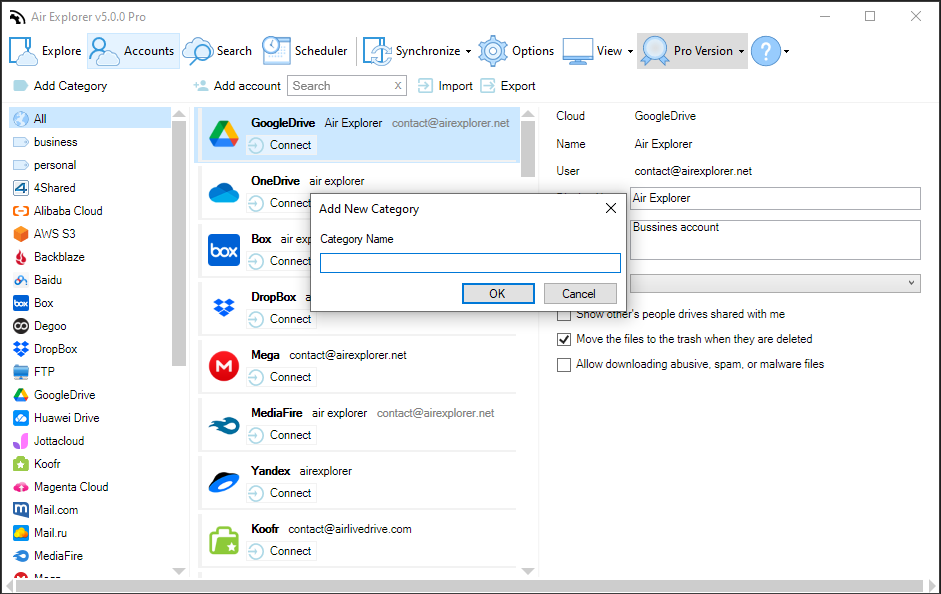Import accounts
This screenshot has width=941, height=594.
coord(445,86)
